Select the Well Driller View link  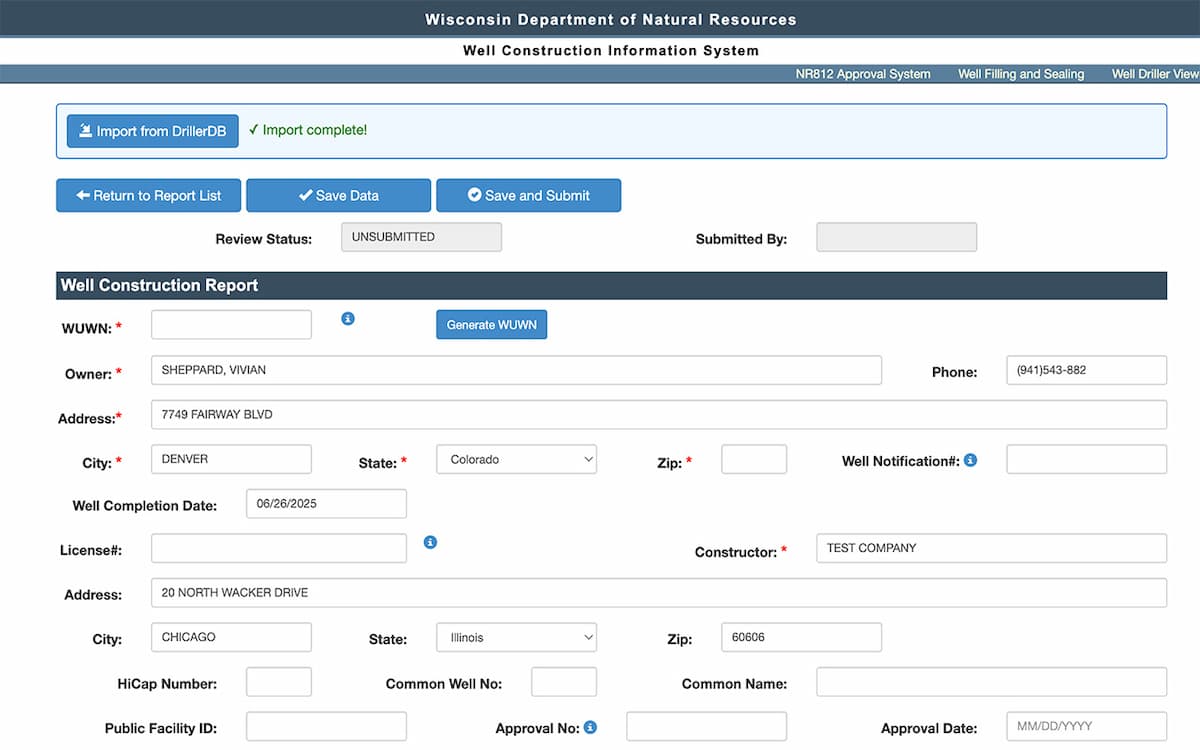coord(1155,73)
